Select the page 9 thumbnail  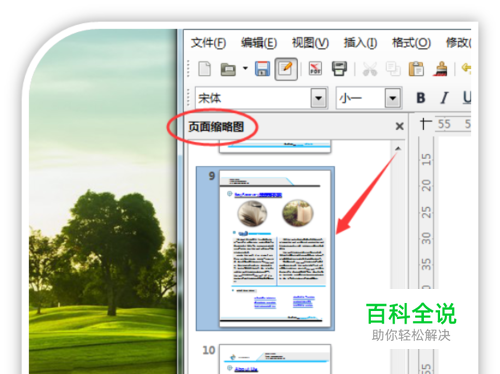coord(275,249)
